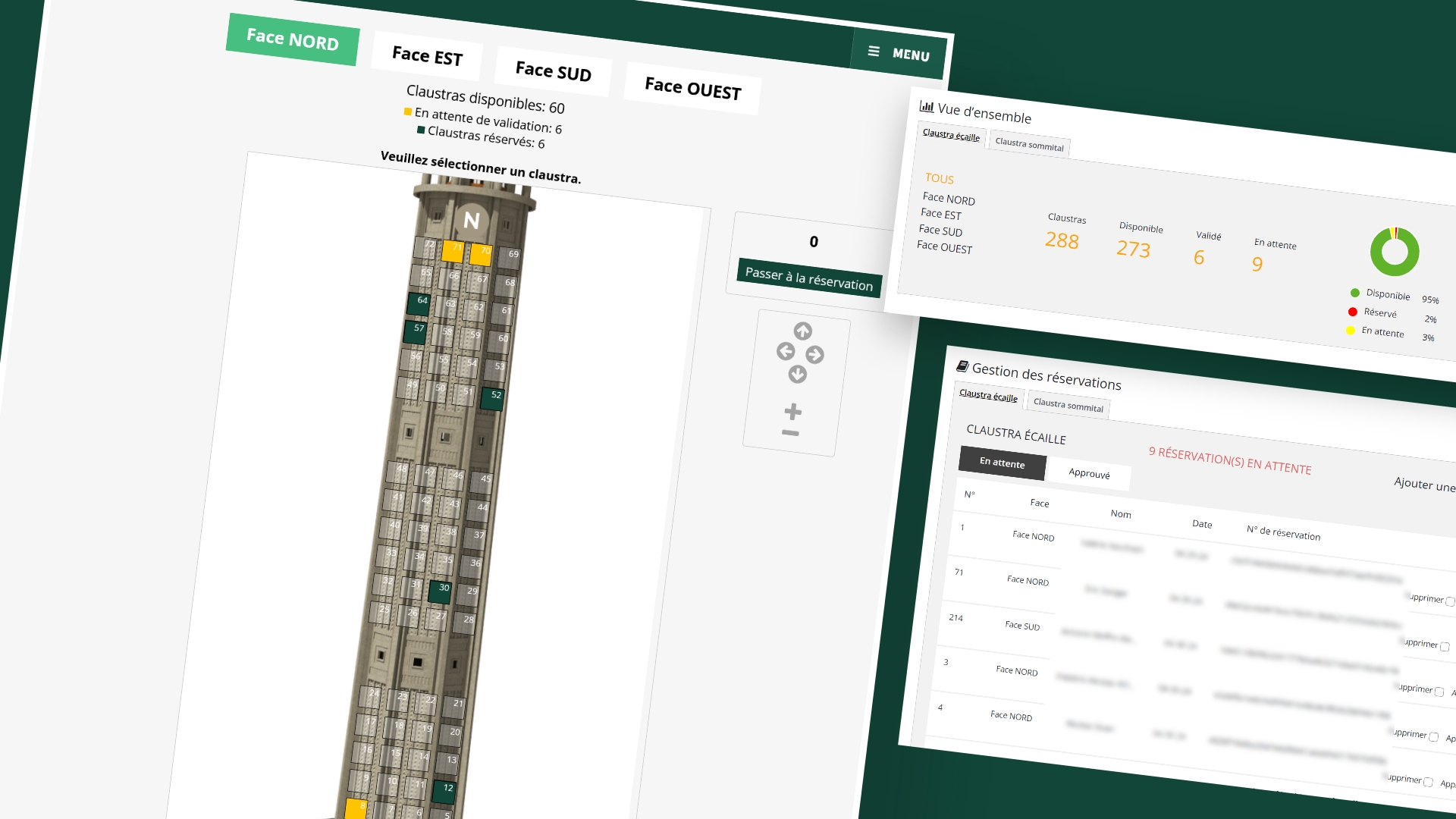
Task: Open Claustra sommital tab in Vue d'ensemble
Action: tap(1029, 144)
